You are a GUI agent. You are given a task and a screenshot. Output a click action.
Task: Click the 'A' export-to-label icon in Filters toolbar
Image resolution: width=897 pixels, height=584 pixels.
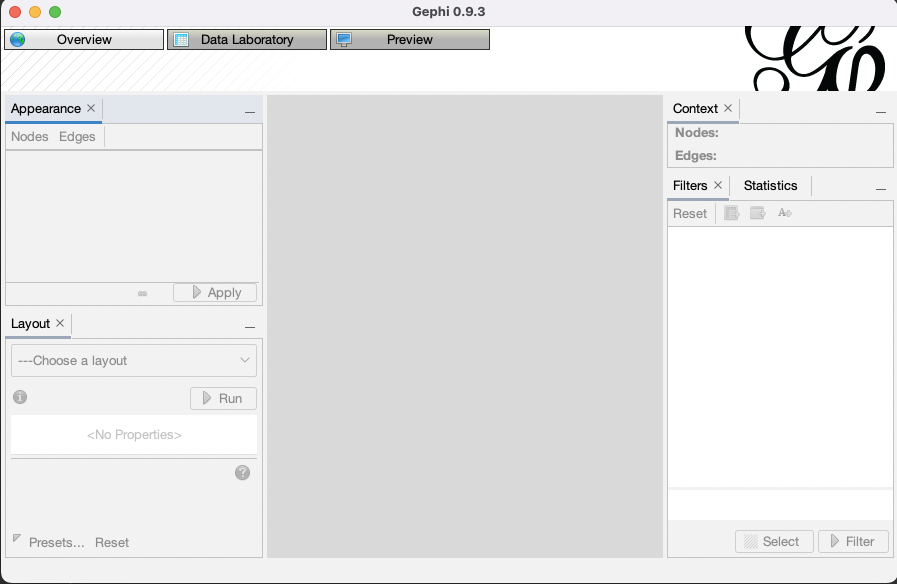click(784, 212)
